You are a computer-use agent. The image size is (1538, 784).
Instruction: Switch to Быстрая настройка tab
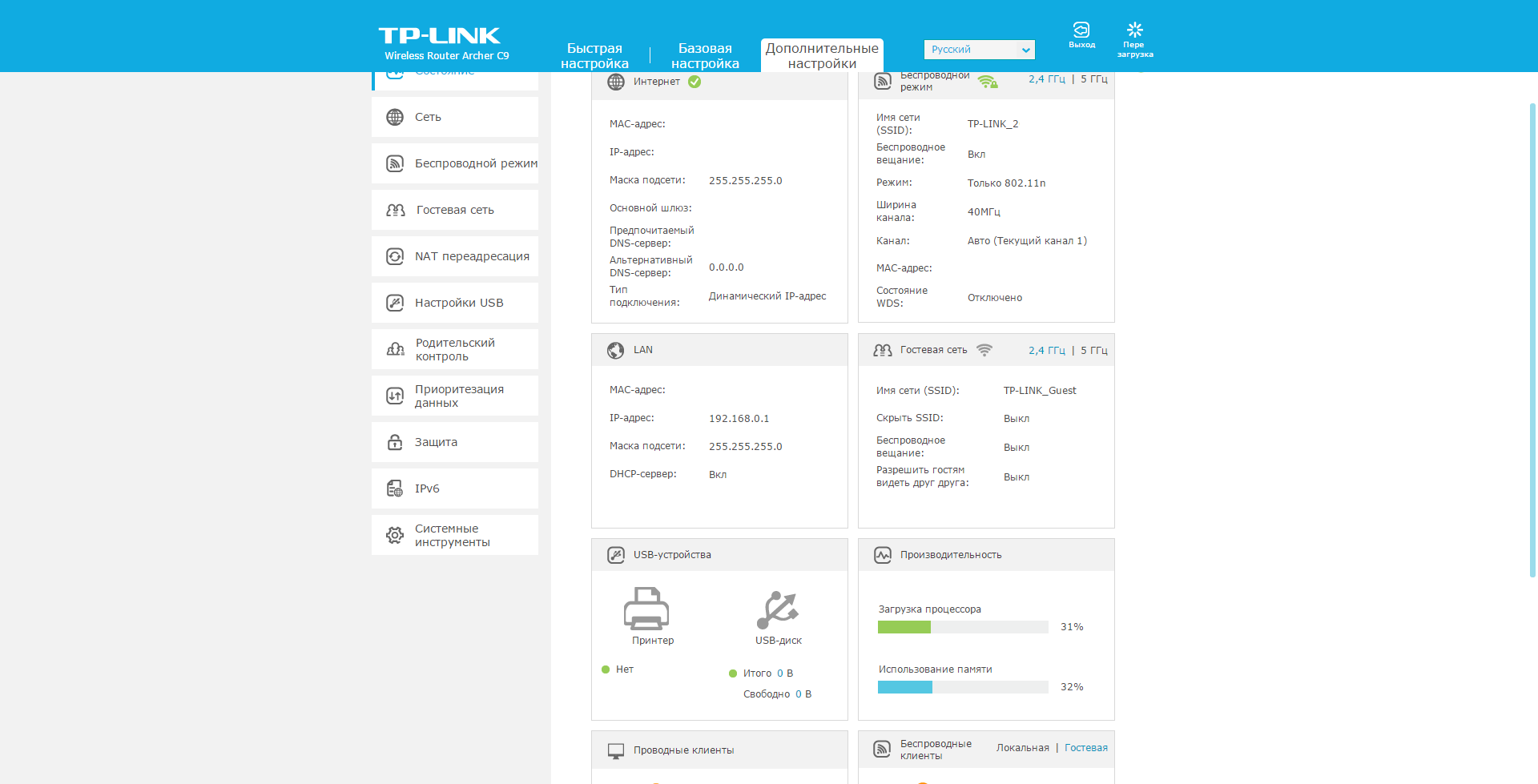pyautogui.click(x=594, y=56)
